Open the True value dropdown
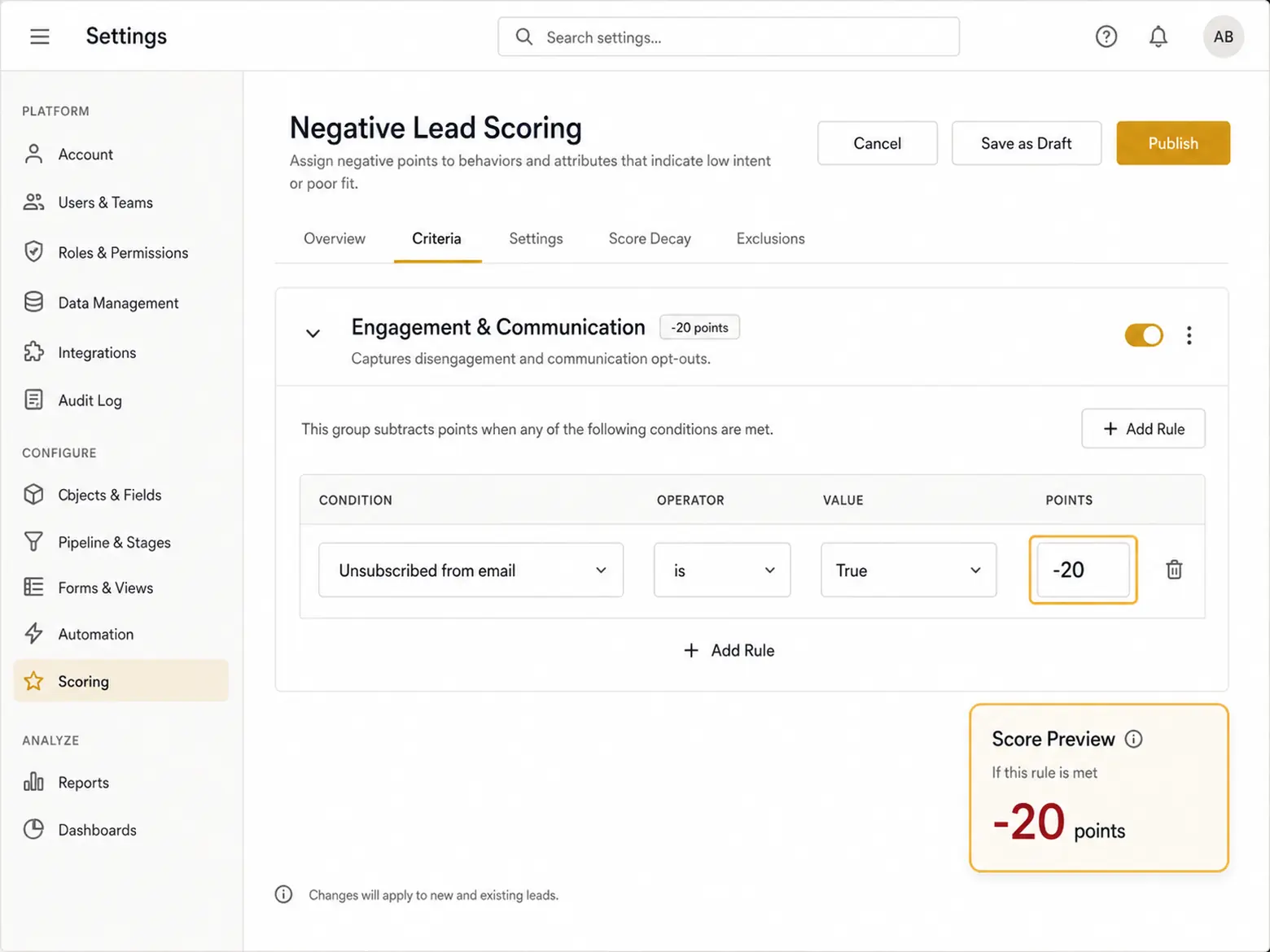 [909, 570]
